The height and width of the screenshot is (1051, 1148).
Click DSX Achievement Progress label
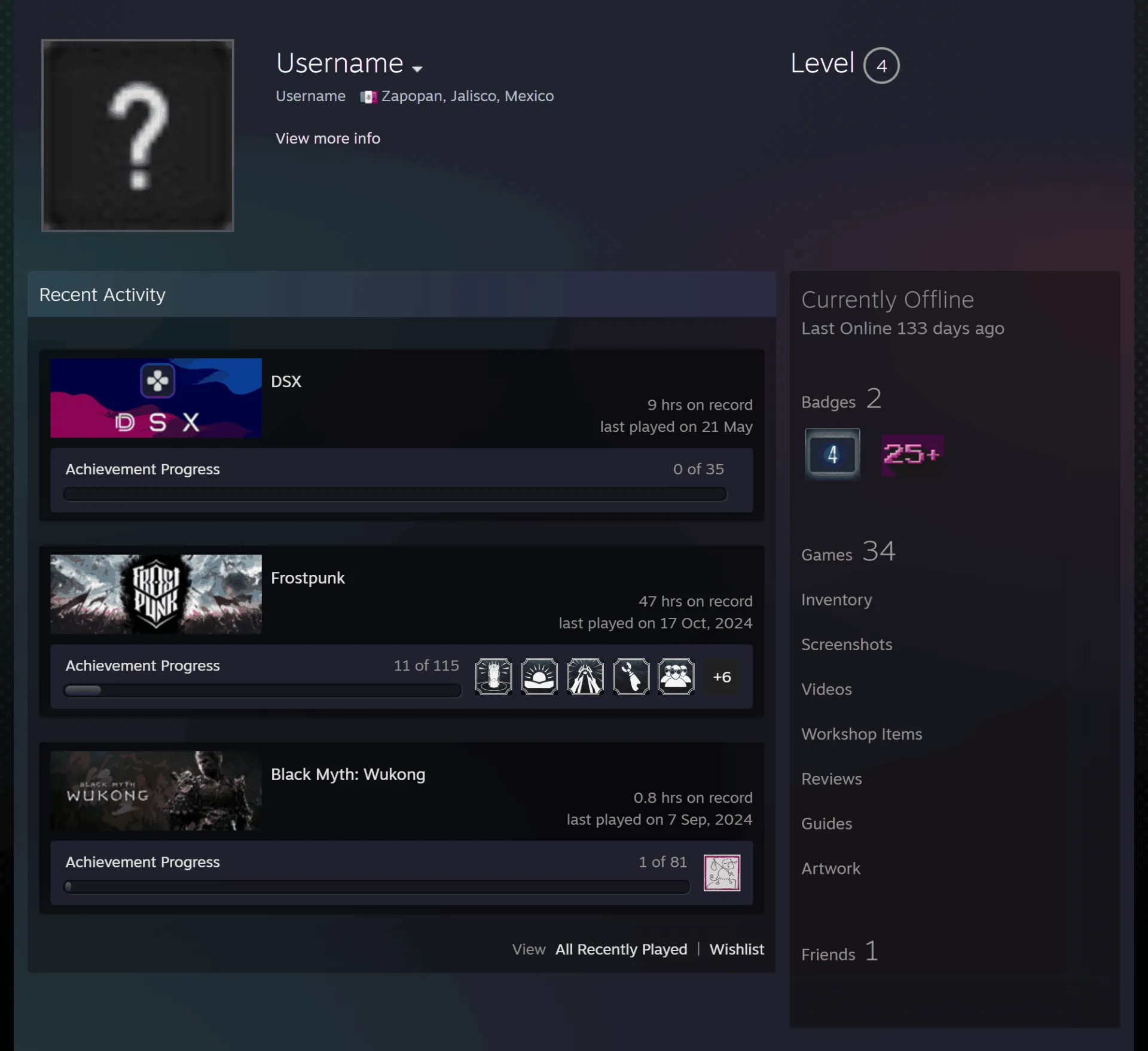click(x=142, y=470)
